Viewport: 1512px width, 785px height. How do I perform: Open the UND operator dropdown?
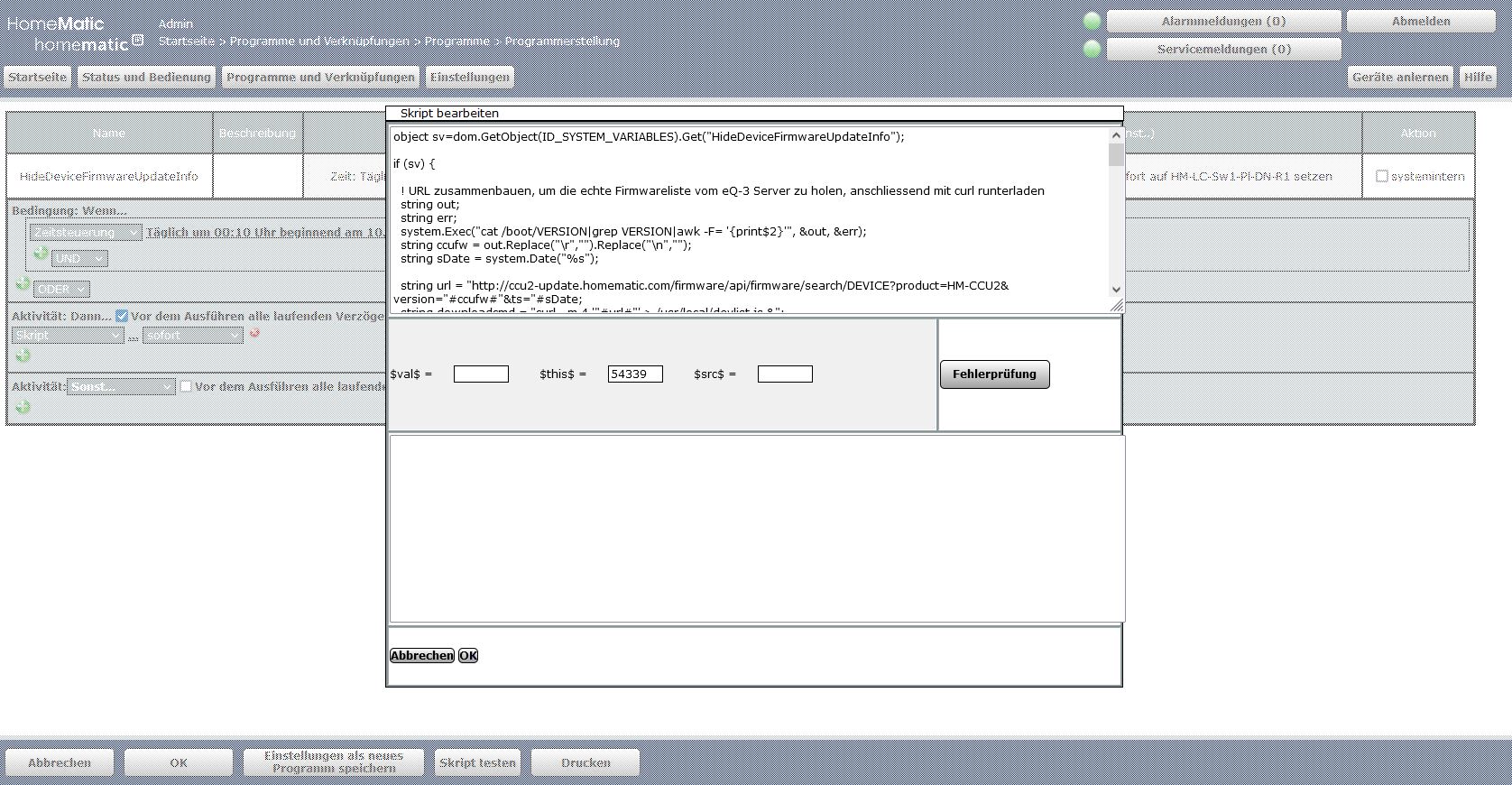click(x=80, y=259)
